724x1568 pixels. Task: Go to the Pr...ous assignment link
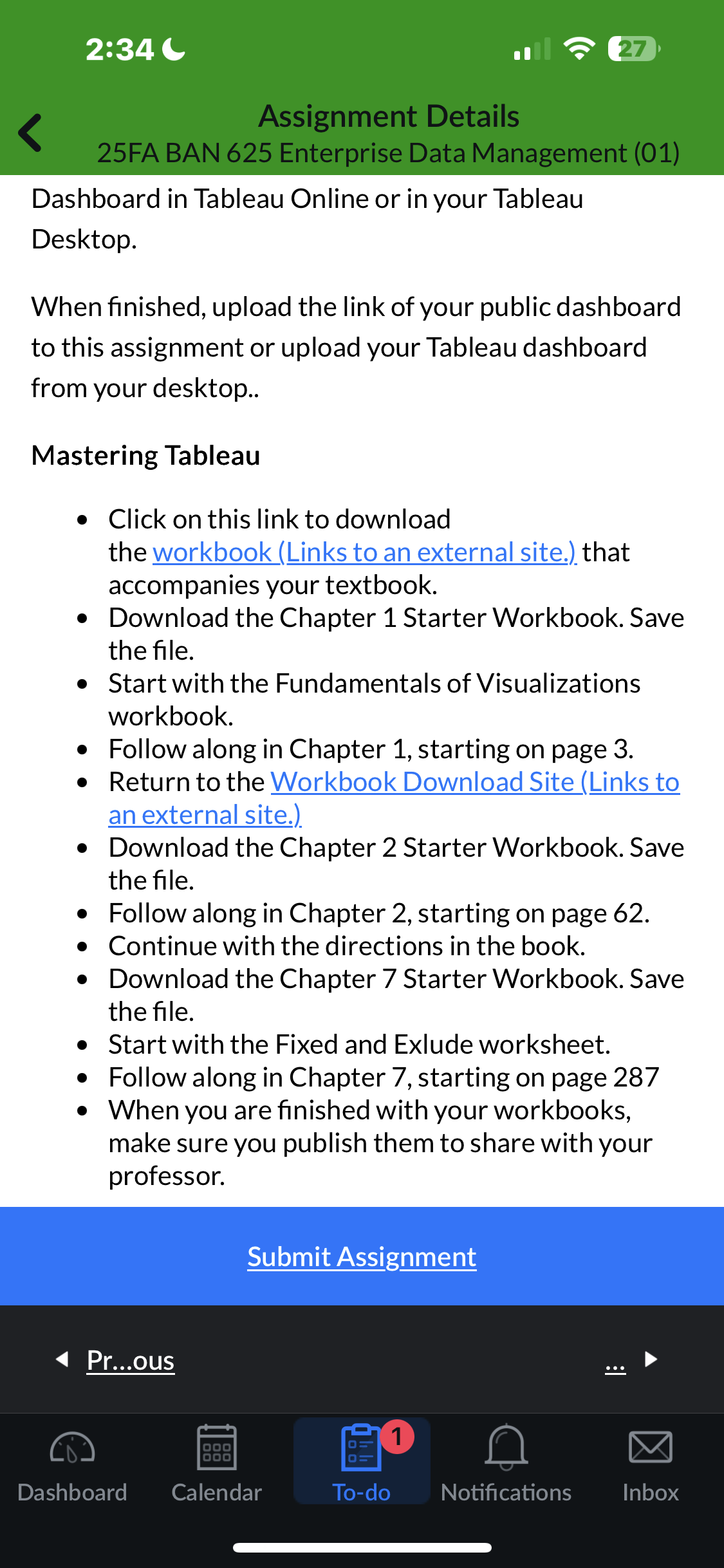131,1360
